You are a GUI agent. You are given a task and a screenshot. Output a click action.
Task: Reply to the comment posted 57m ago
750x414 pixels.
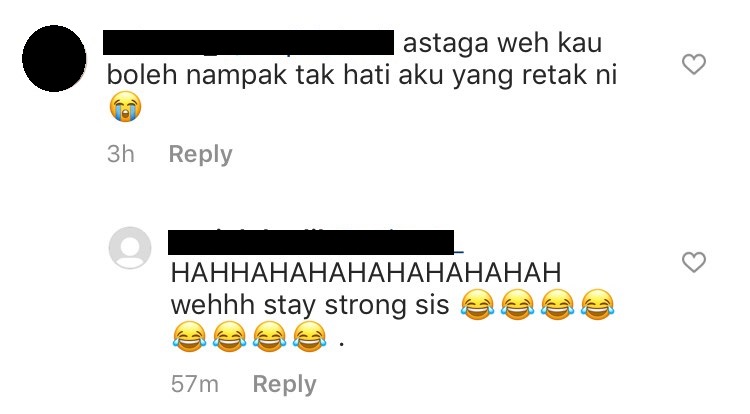[285, 384]
